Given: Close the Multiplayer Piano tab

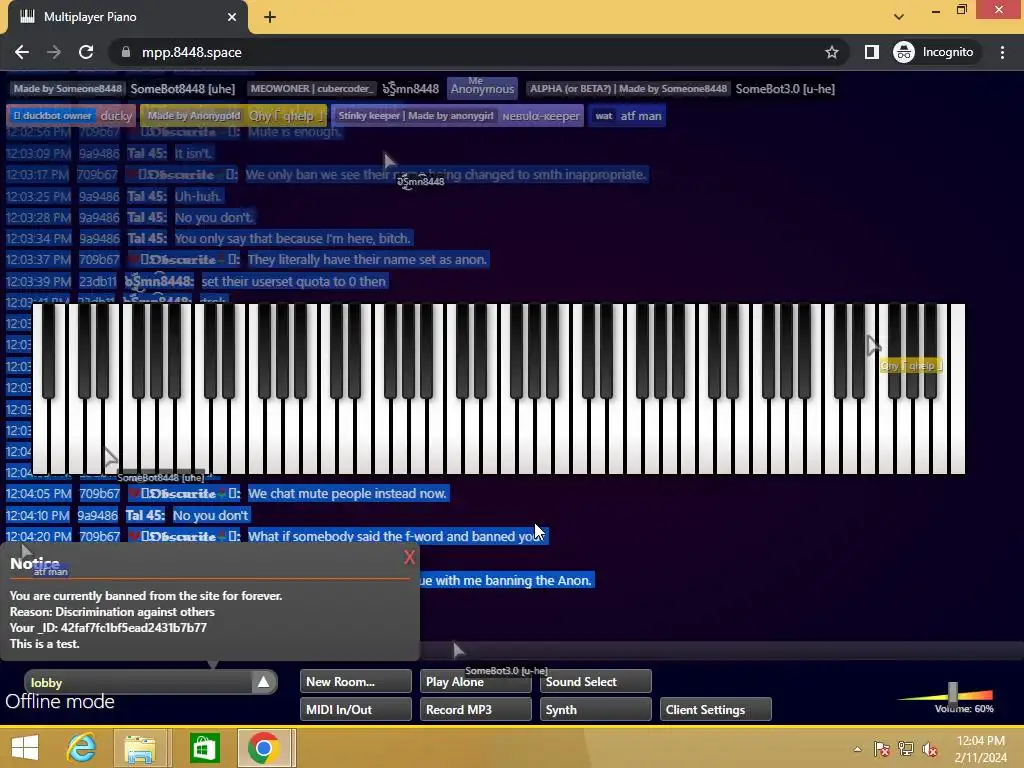Looking at the screenshot, I should point(232,17).
